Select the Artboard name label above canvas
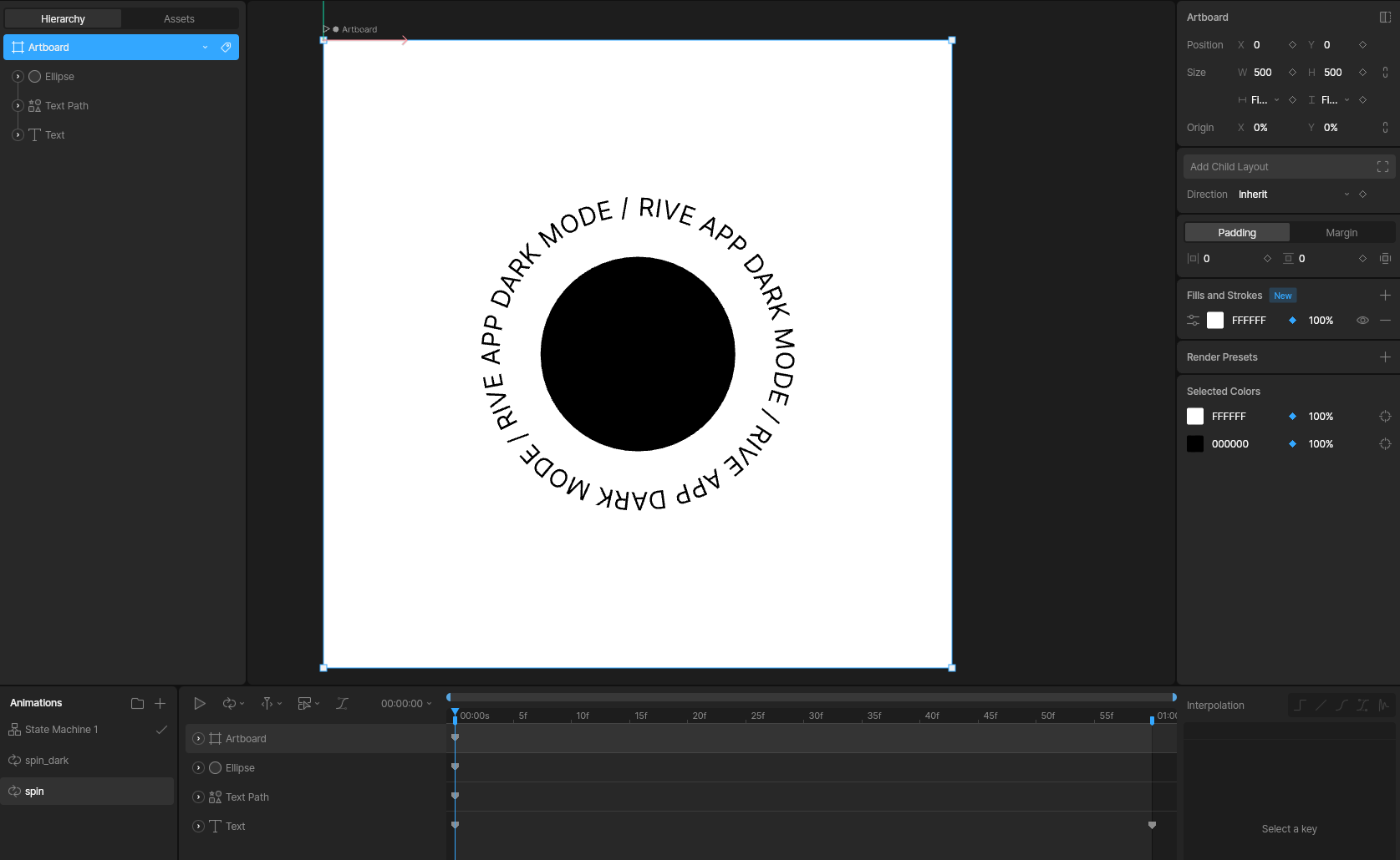Image resolution: width=1400 pixels, height=860 pixels. 359,30
